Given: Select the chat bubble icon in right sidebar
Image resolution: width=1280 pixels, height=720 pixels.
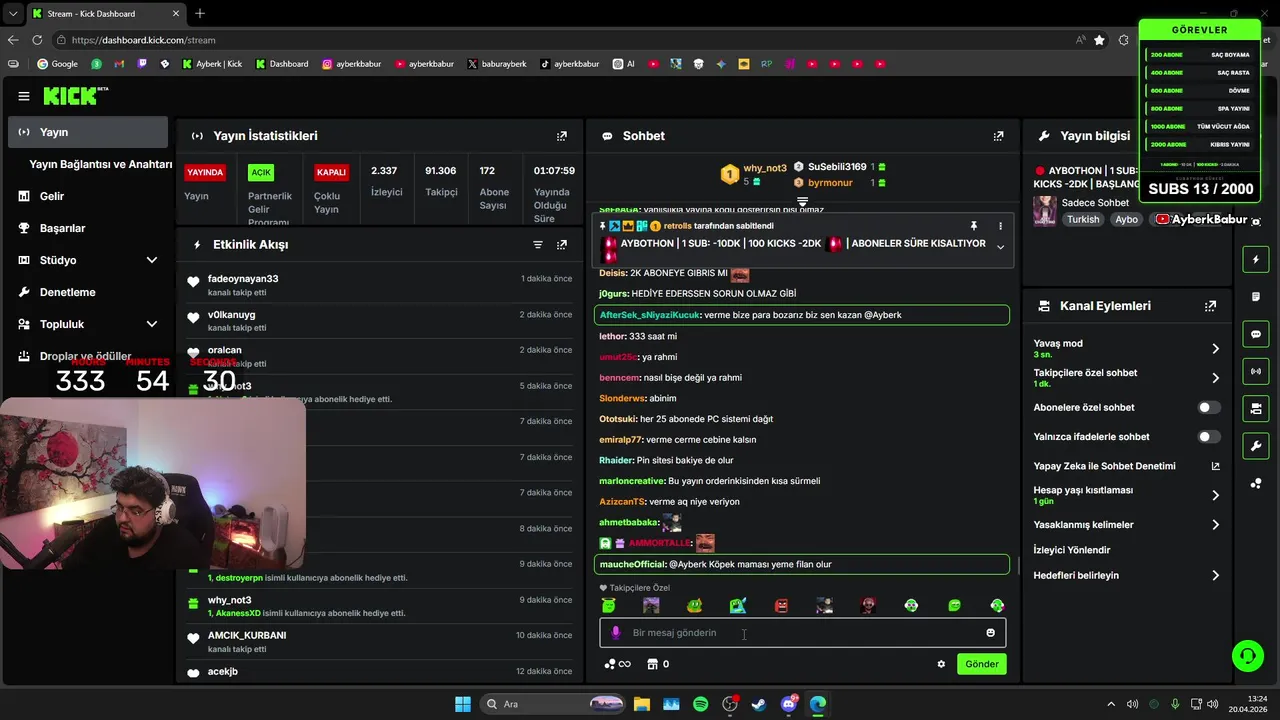Looking at the screenshot, I should 1256,334.
